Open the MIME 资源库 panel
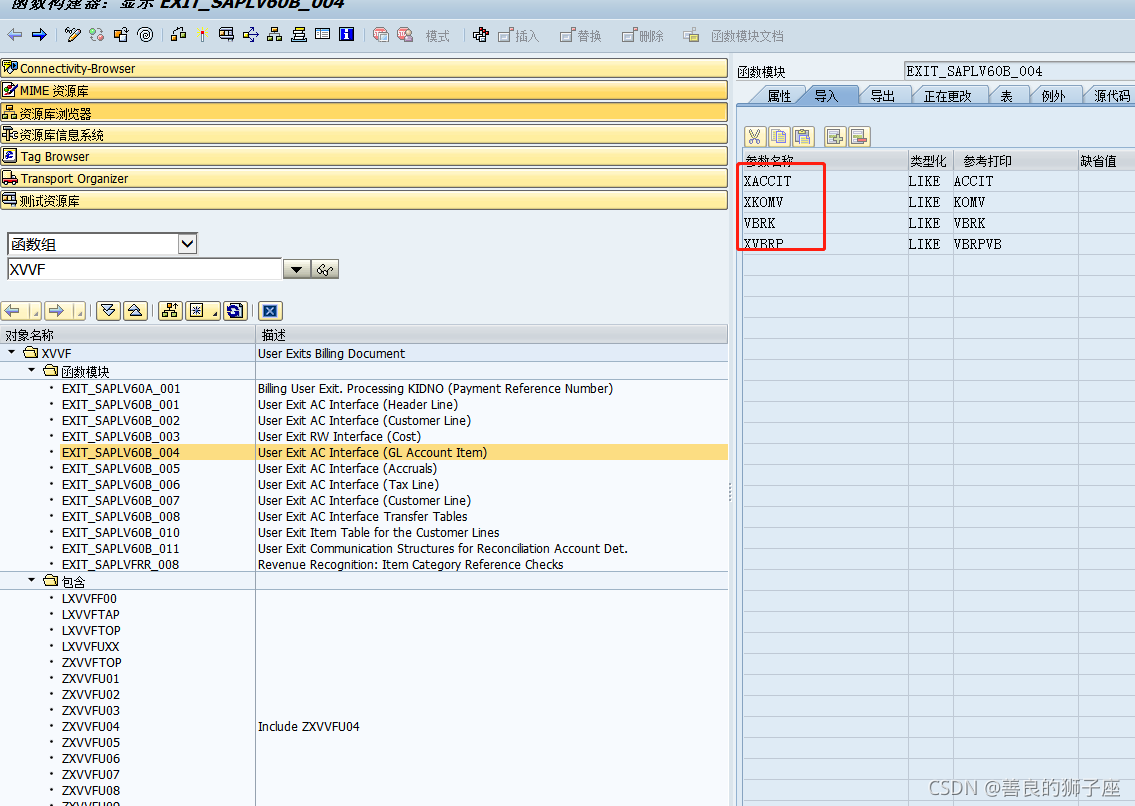1135x806 pixels. [364, 91]
